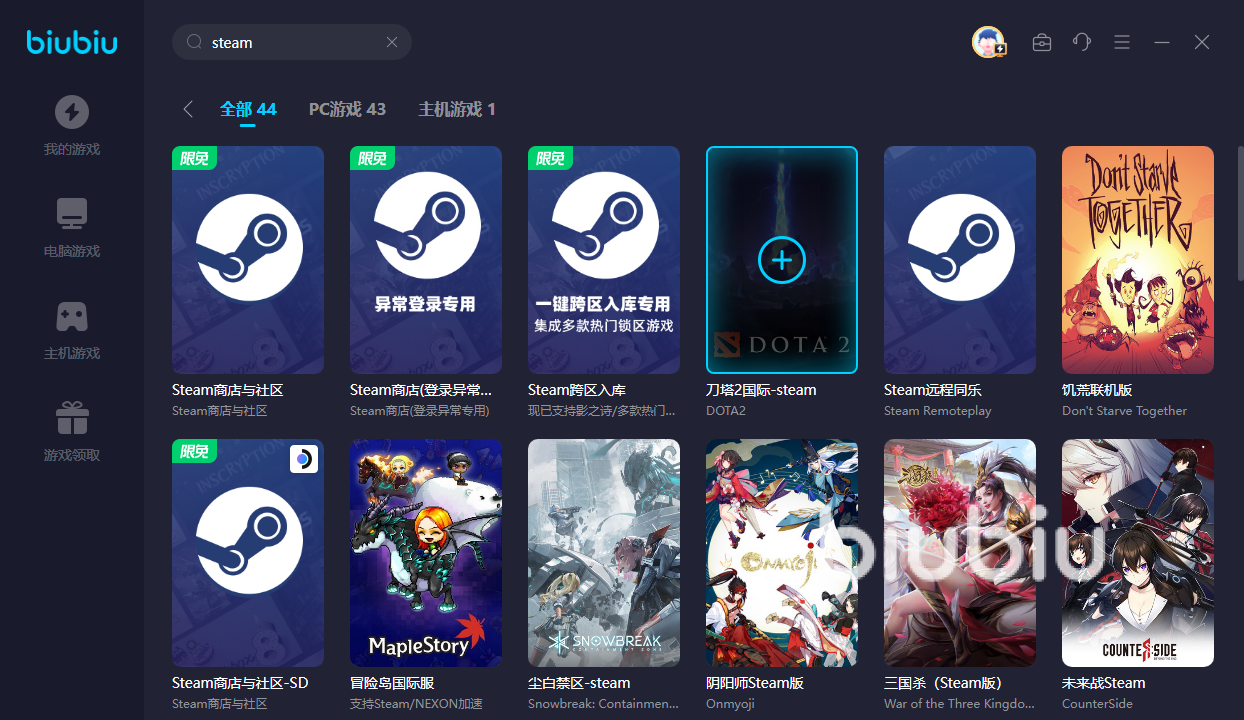Open 冒险岛国际服 MapleStory cover
1244x720 pixels.
click(x=425, y=553)
